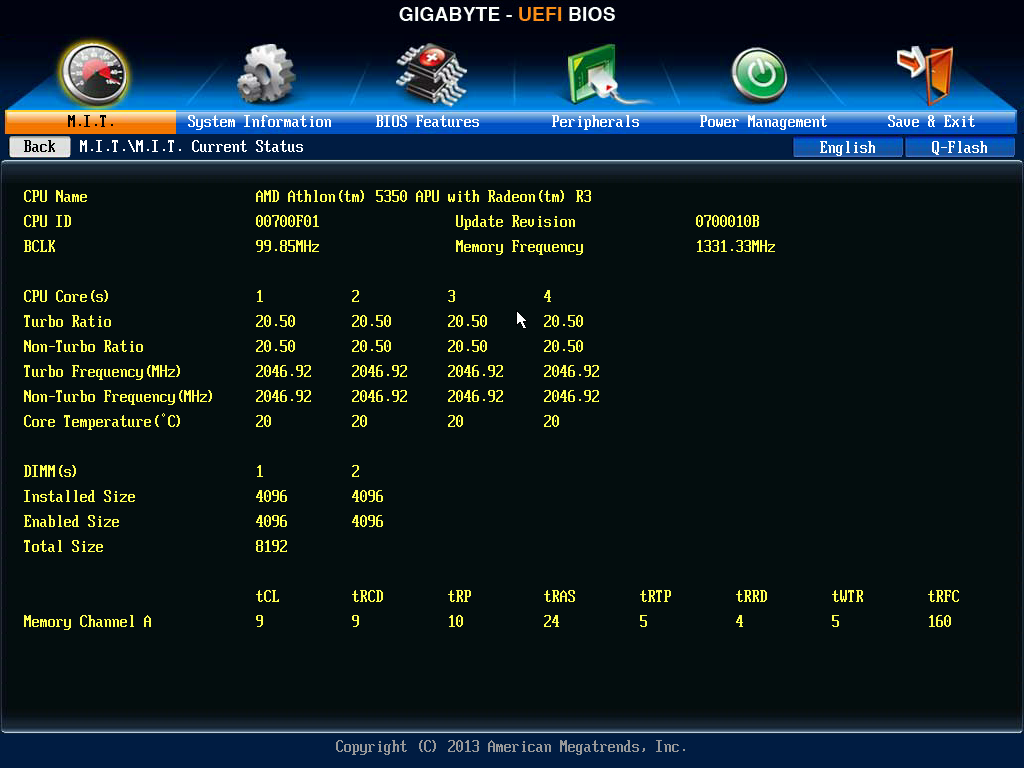1024x768 pixels.
Task: Open the System Information tab
Action: pyautogui.click(x=259, y=121)
